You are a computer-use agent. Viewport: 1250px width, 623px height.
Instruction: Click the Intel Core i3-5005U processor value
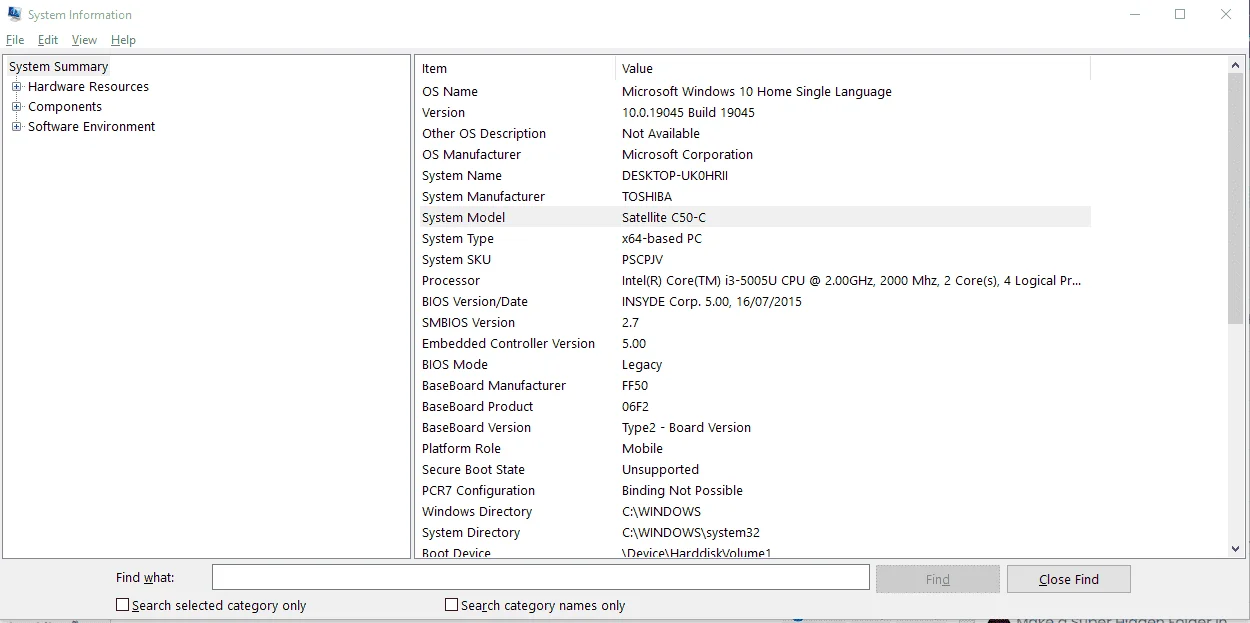pos(851,281)
